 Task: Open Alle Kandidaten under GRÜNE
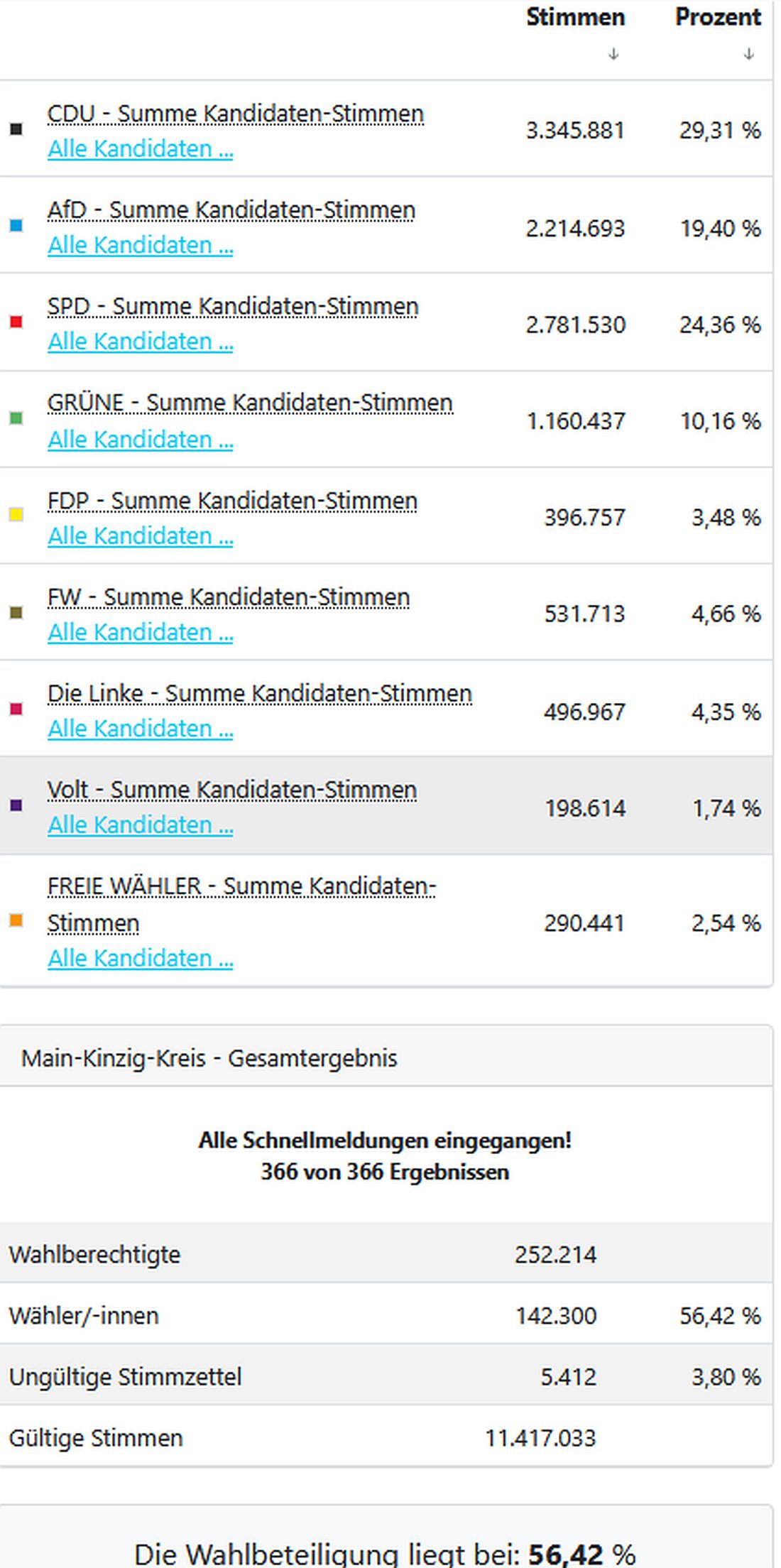pyautogui.click(x=141, y=440)
